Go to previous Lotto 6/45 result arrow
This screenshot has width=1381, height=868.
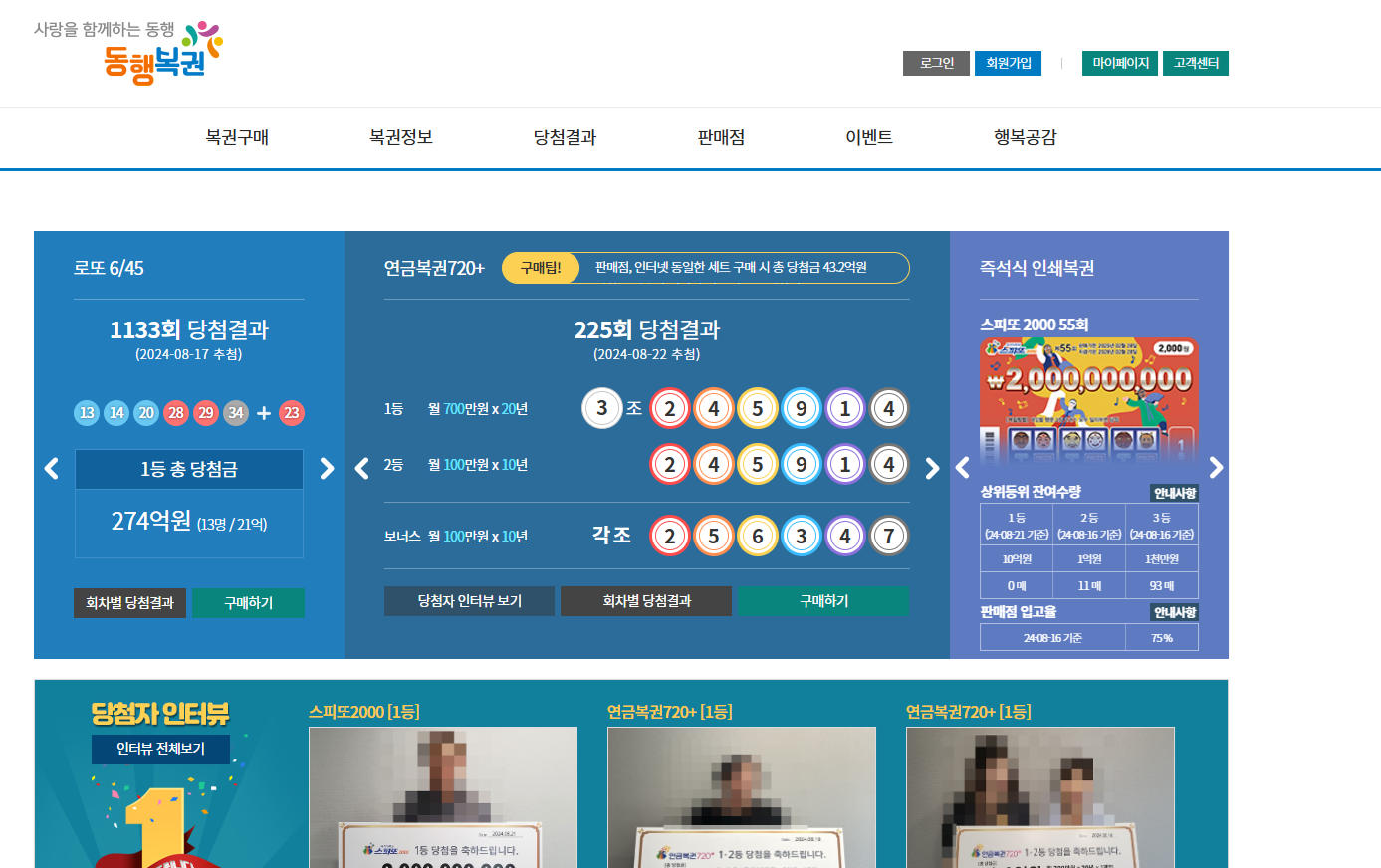pos(52,468)
